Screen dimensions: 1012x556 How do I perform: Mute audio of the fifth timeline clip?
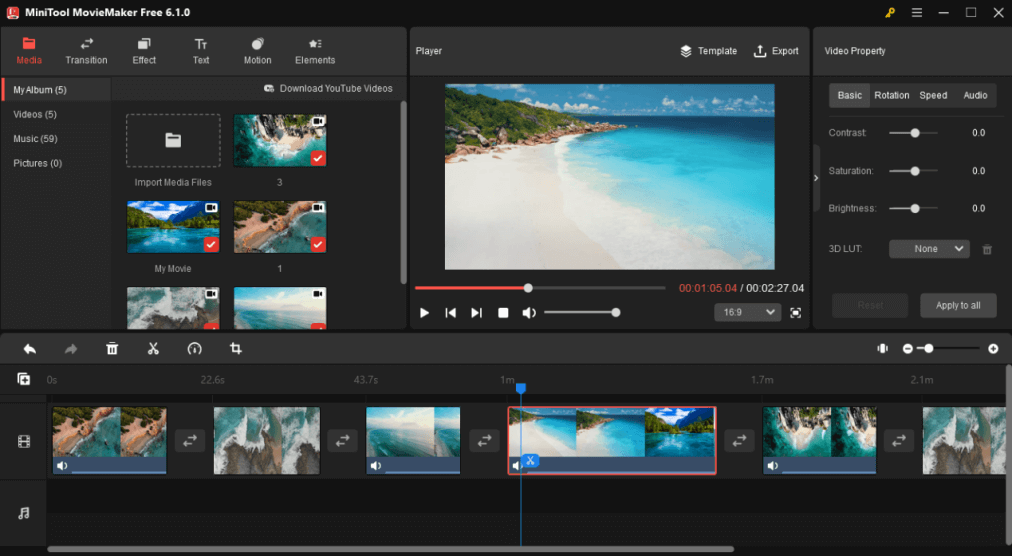pyautogui.click(x=773, y=466)
